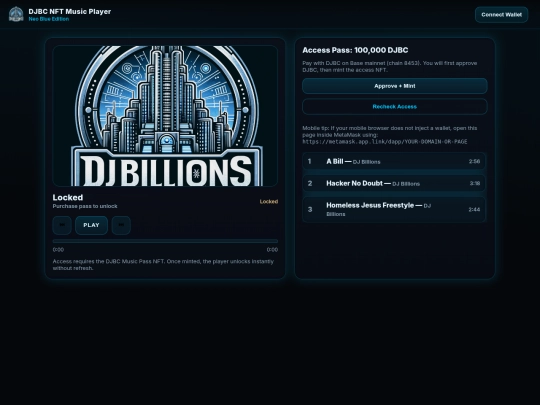
Task: Click the Approve + Mint button
Action: [x=395, y=86]
